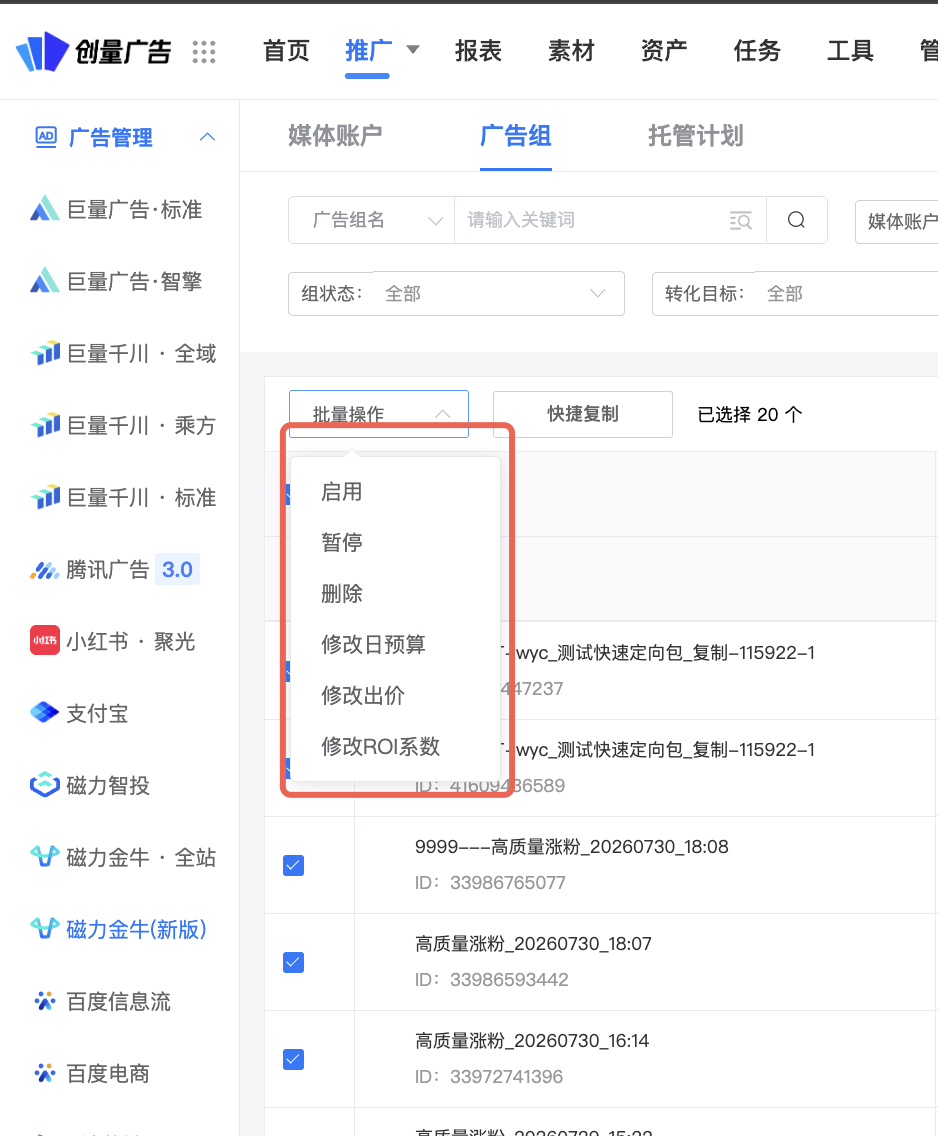The width and height of the screenshot is (938, 1136).
Task: Collapse the 广告管理 sidebar section chevron
Action: 207,136
